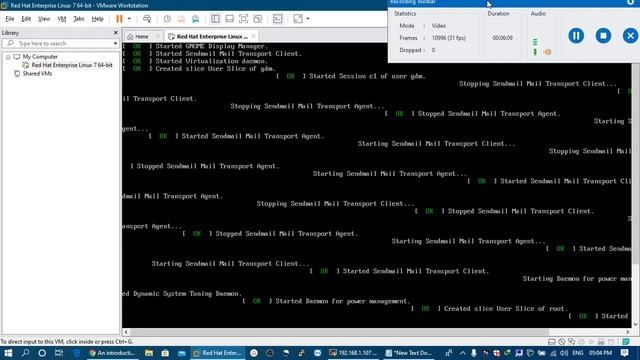
Task: Collapse the My Computer tree node
Action: (x=8, y=57)
